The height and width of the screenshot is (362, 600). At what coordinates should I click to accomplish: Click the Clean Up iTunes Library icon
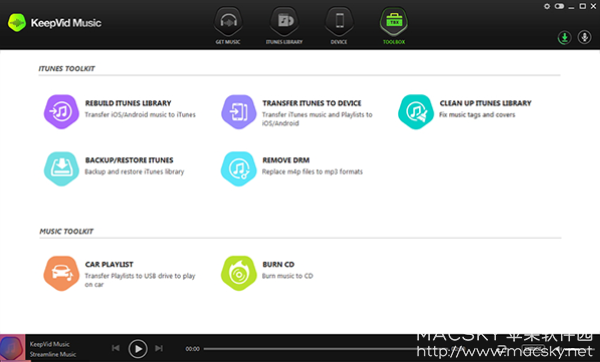(x=416, y=112)
